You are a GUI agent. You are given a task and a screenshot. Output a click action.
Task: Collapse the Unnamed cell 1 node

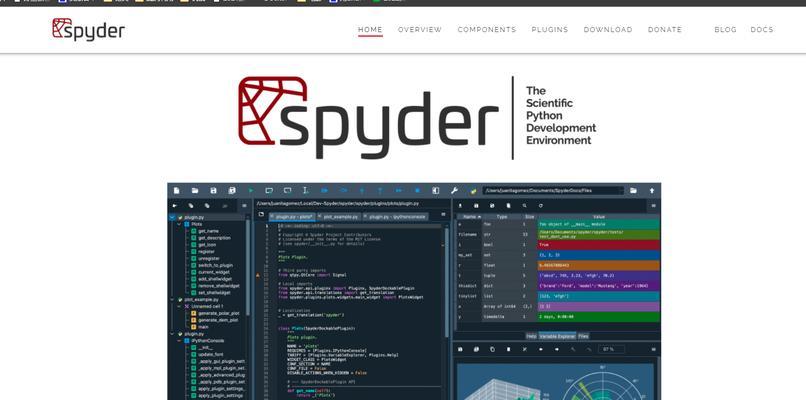(179, 306)
